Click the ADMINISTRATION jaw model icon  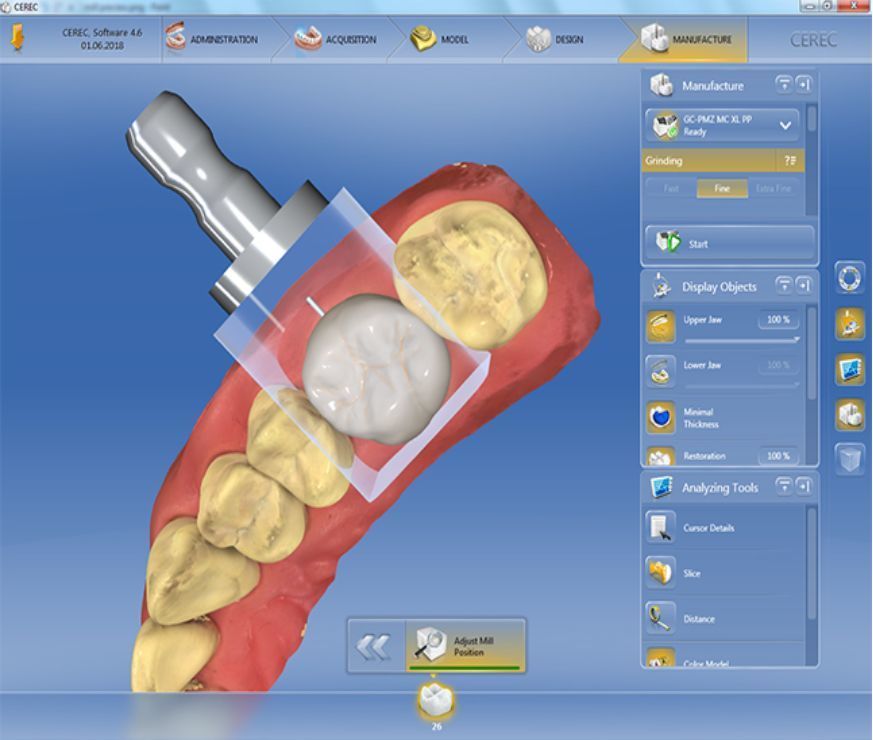175,37
